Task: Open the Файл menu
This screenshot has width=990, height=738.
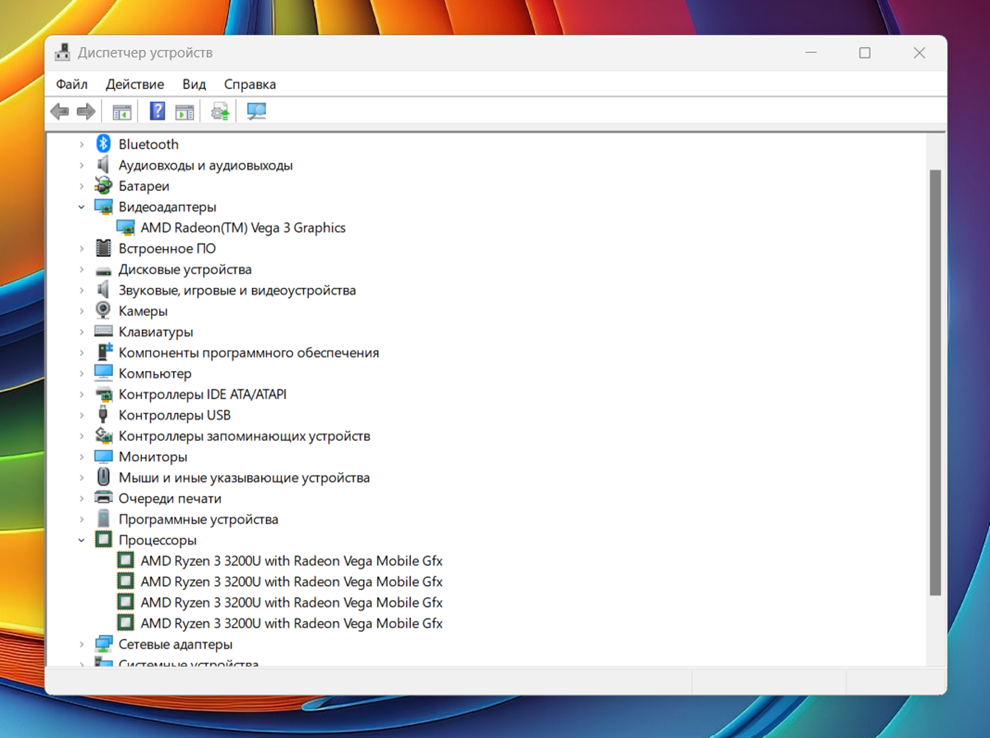Action: (x=72, y=84)
